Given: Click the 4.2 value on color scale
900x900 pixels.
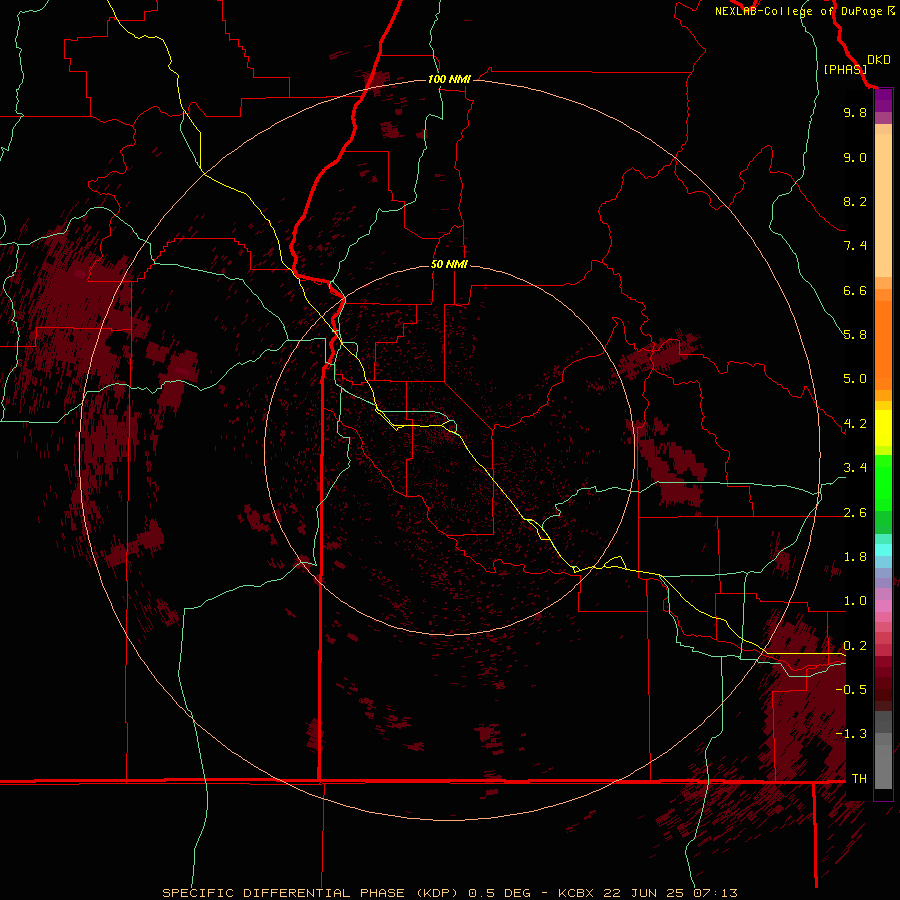Looking at the screenshot, I should 855,424.
